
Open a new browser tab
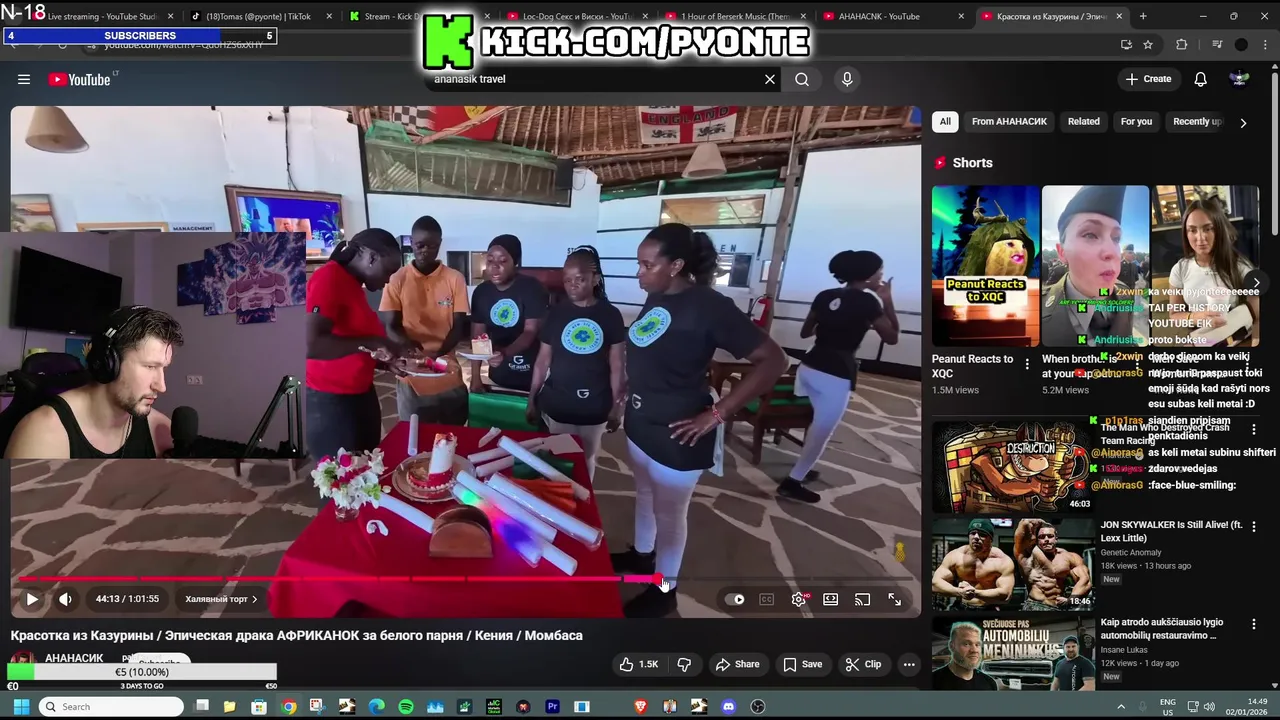click(1143, 16)
